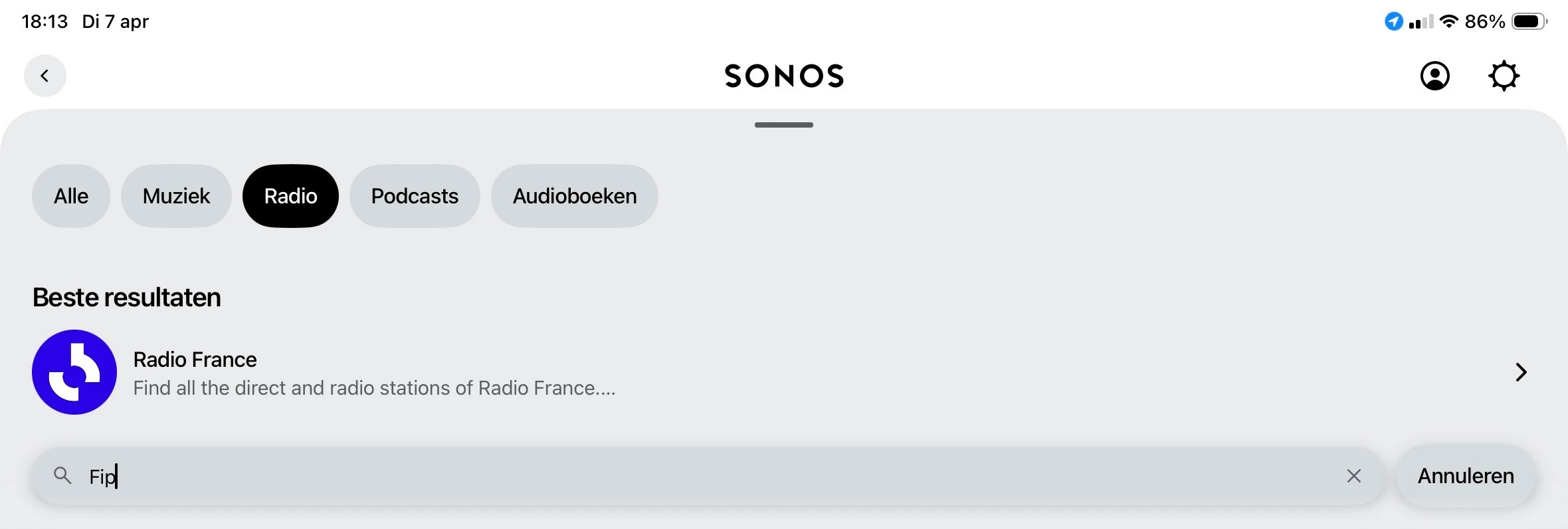Open Sonos settings gear icon
Screen dimensions: 1568x529
point(1504,76)
